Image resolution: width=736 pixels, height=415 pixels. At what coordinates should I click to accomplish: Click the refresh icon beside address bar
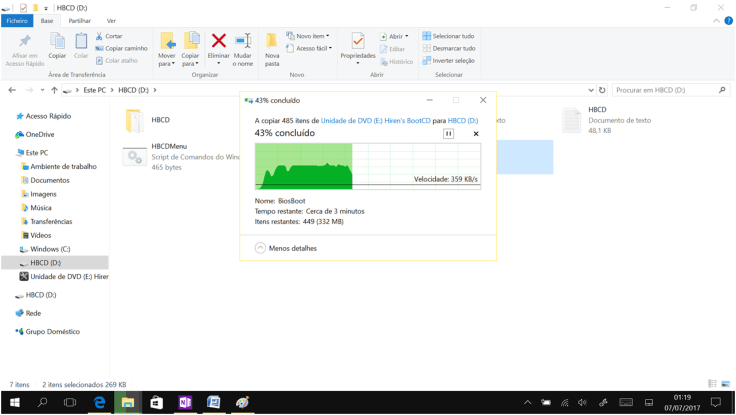point(602,90)
